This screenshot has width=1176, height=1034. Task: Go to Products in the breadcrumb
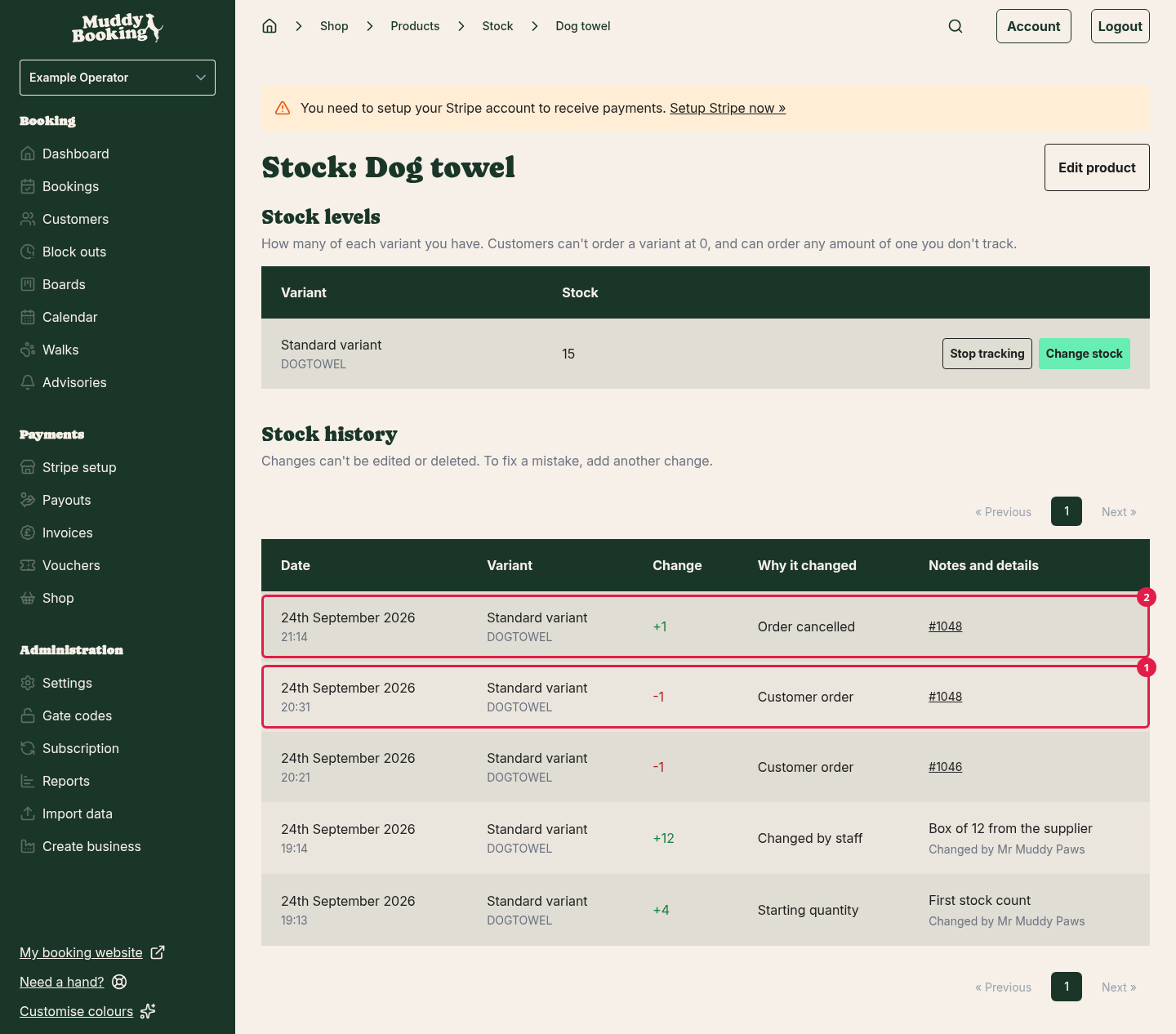(415, 26)
